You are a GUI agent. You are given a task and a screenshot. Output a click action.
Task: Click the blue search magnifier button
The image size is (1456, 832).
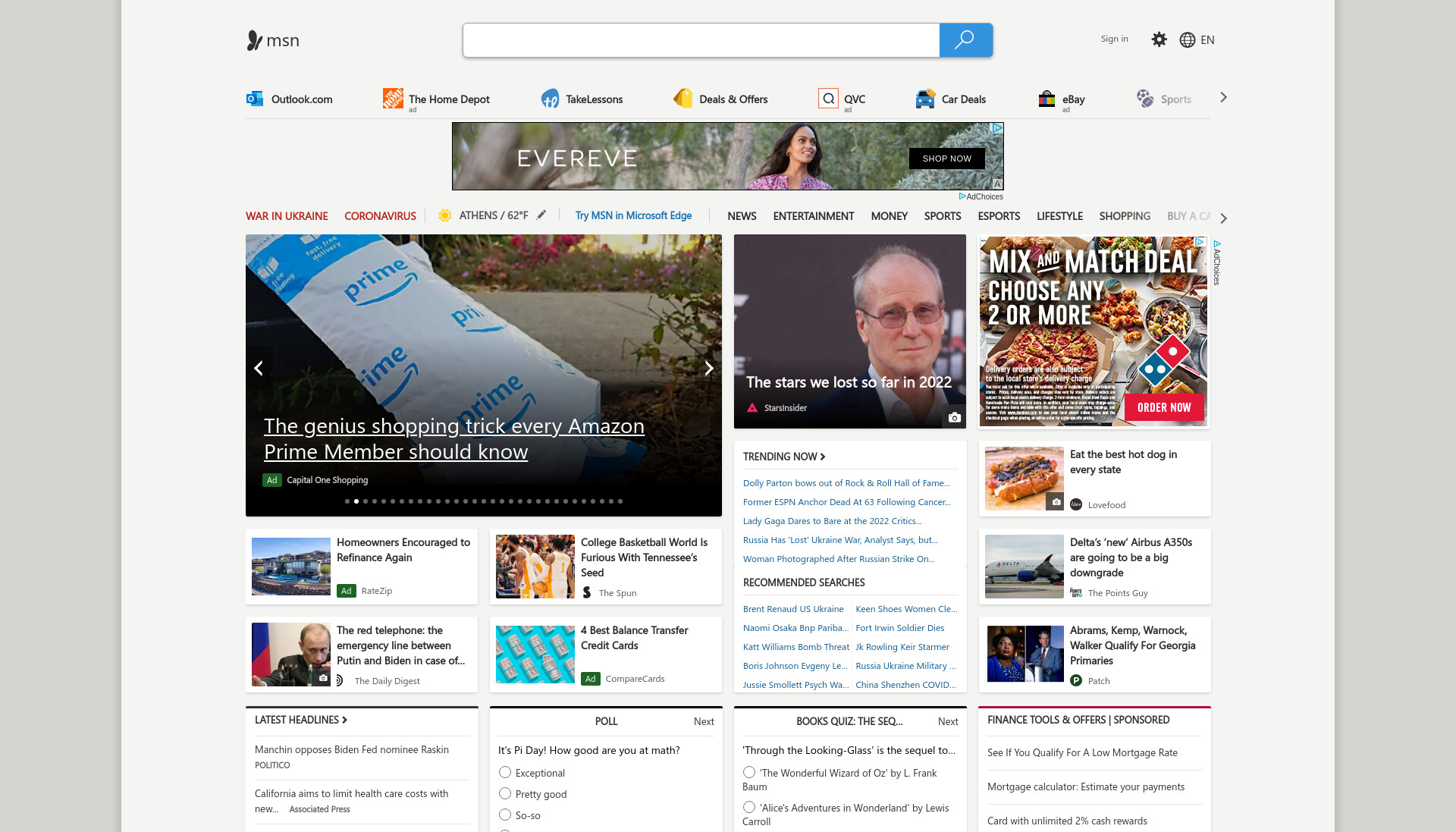[x=965, y=40]
